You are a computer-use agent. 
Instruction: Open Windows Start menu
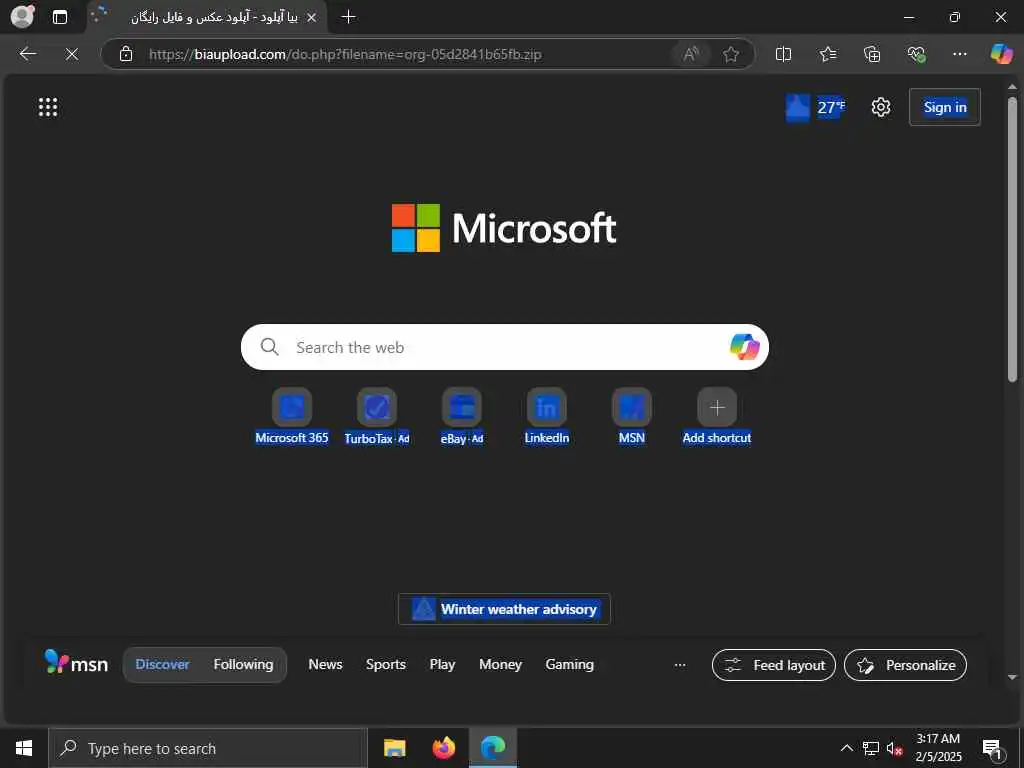(x=24, y=748)
